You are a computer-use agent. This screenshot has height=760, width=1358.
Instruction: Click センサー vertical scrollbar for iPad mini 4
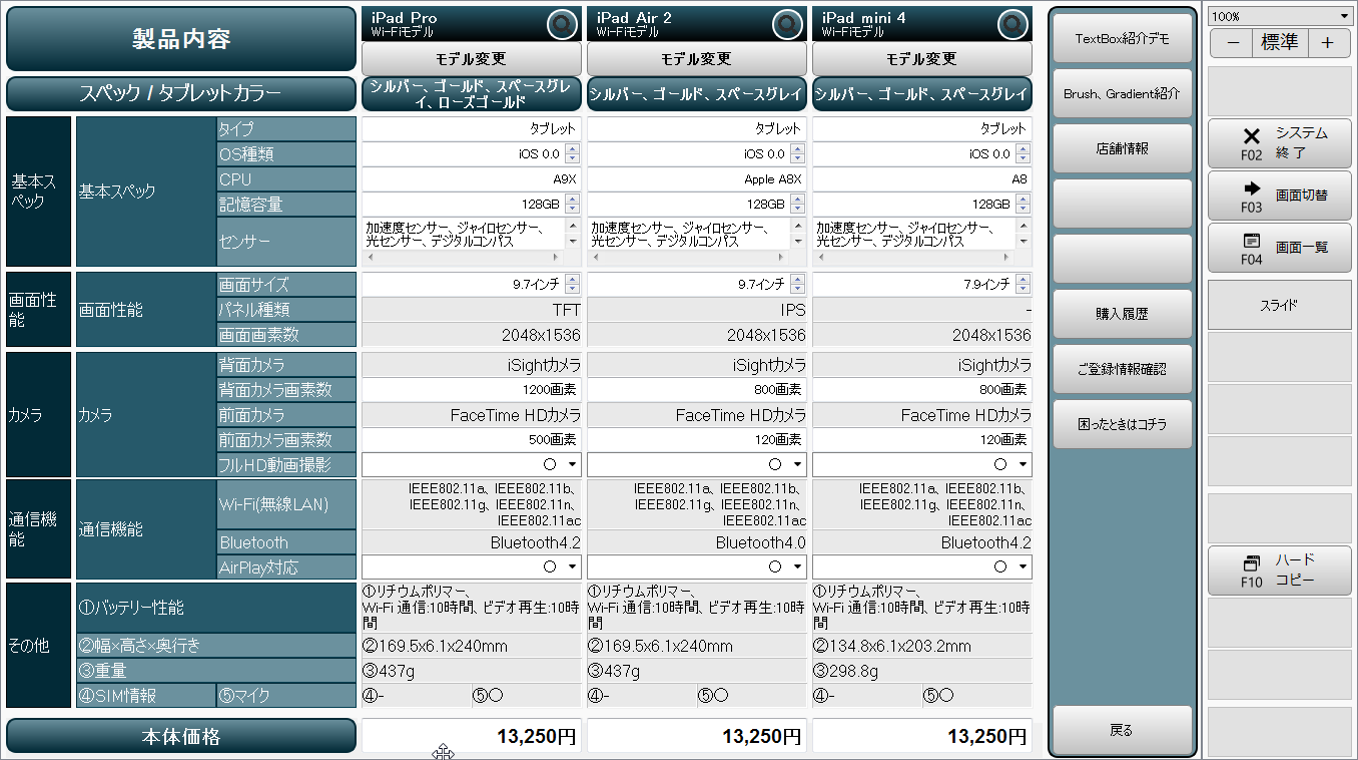point(1023,234)
